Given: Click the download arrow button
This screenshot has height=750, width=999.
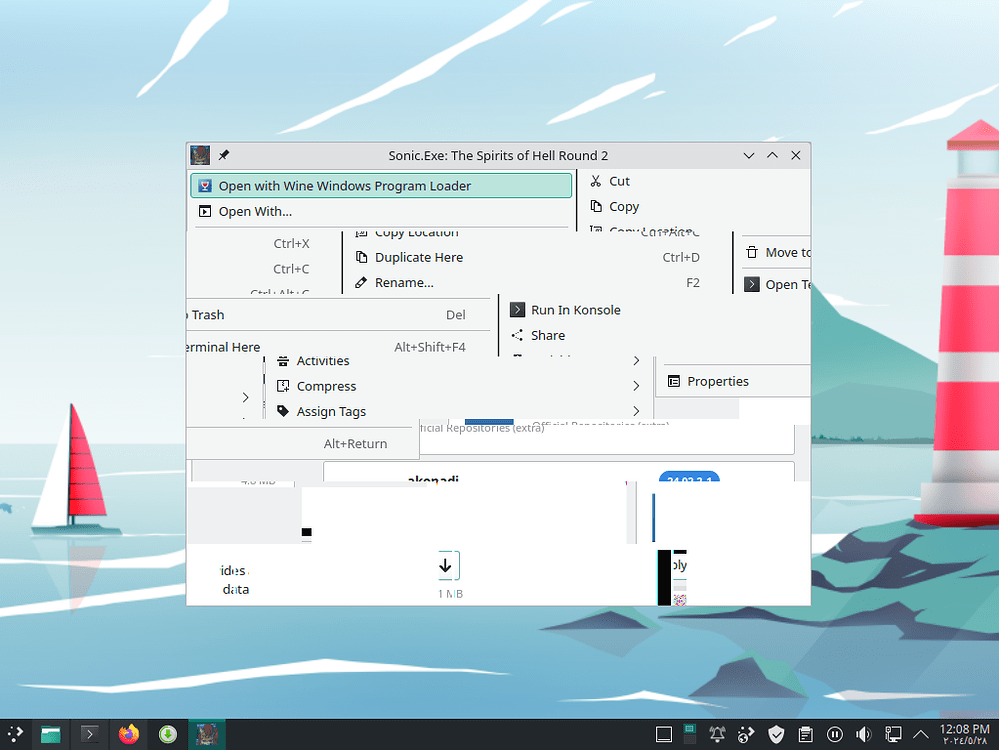Looking at the screenshot, I should coord(445,566).
